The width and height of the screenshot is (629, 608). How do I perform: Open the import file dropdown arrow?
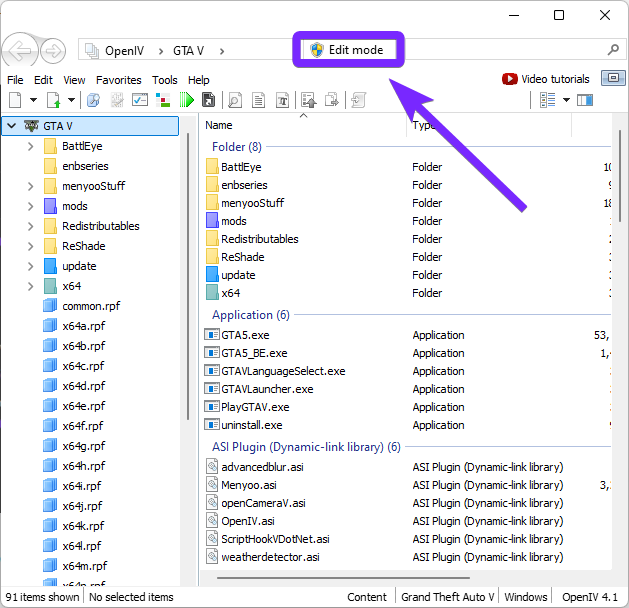point(71,100)
